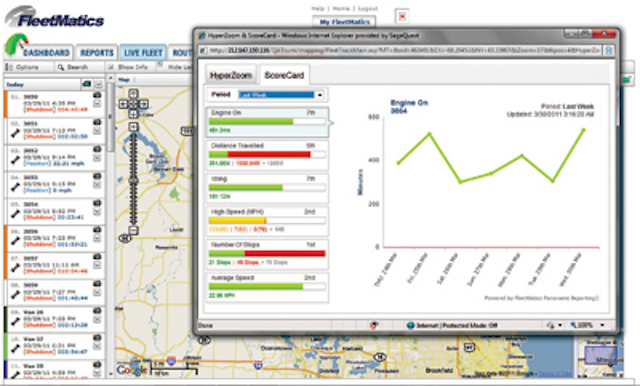Click the vehicle list scrollbar up arrow
This screenshot has height=386, width=640.
111,78
